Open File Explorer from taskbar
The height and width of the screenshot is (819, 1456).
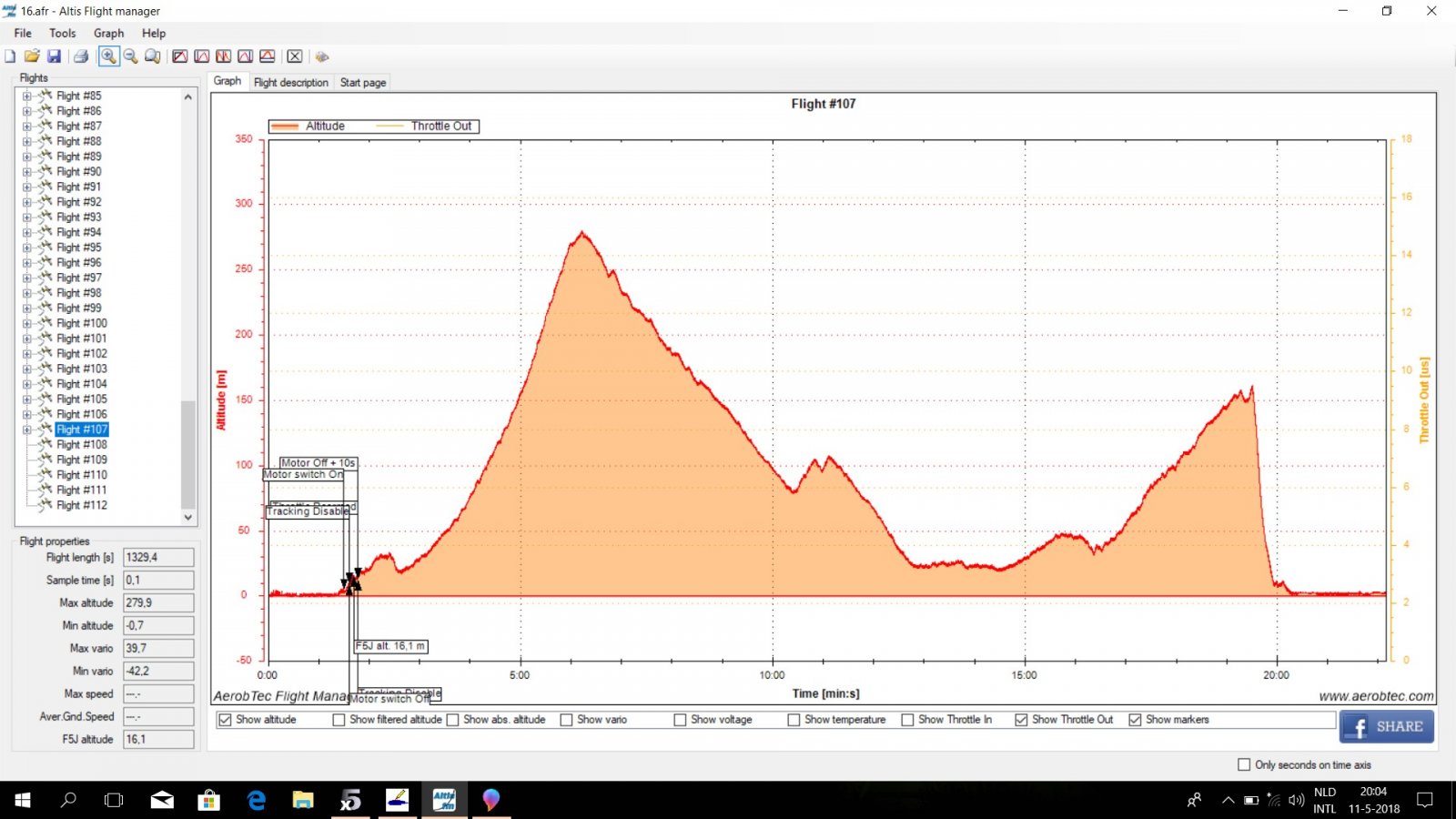click(303, 800)
